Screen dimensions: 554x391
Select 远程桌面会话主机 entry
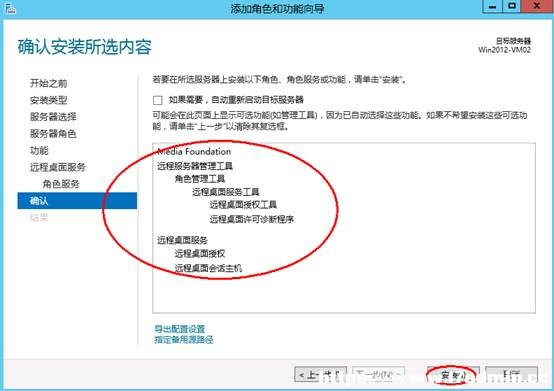click(208, 268)
